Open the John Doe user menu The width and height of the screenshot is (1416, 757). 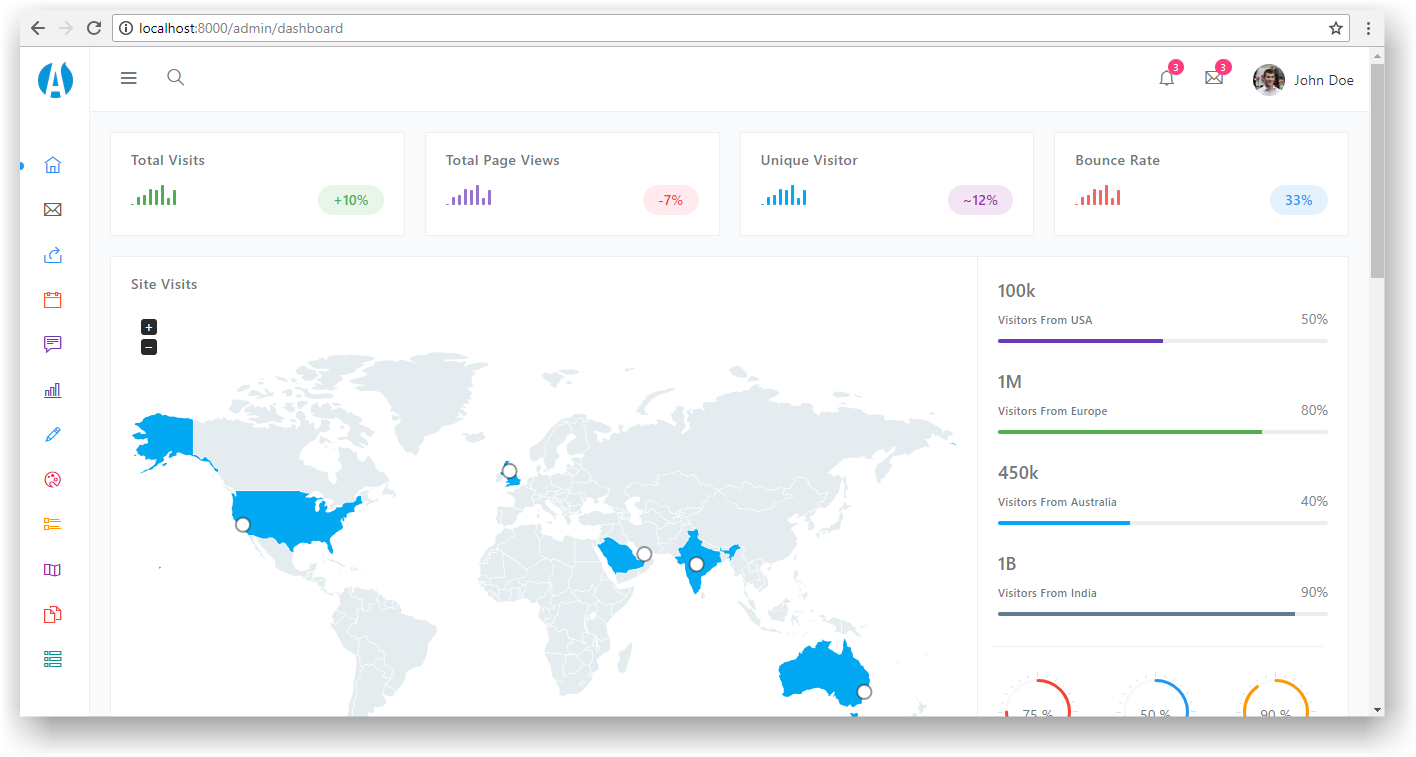click(1304, 80)
